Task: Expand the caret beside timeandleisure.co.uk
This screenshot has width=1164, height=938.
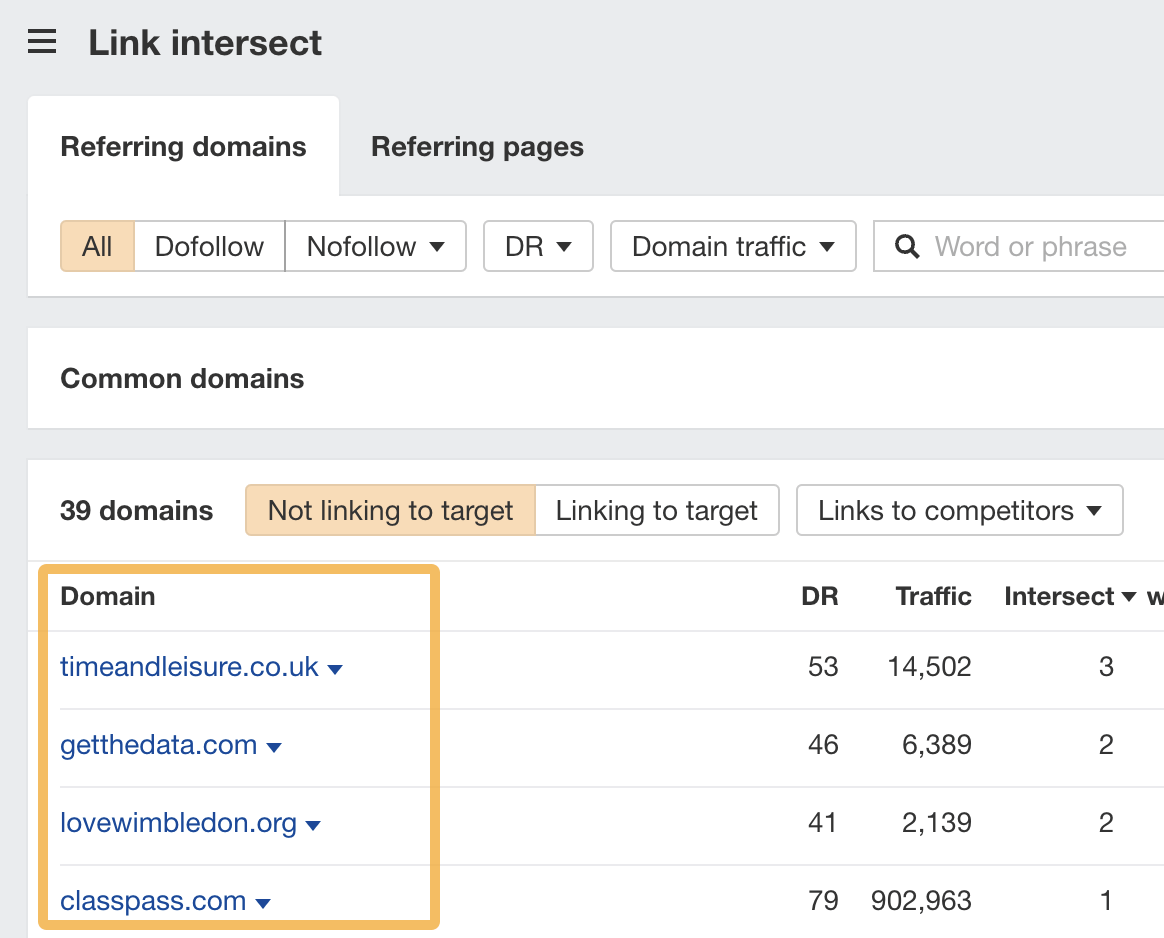Action: point(336,670)
